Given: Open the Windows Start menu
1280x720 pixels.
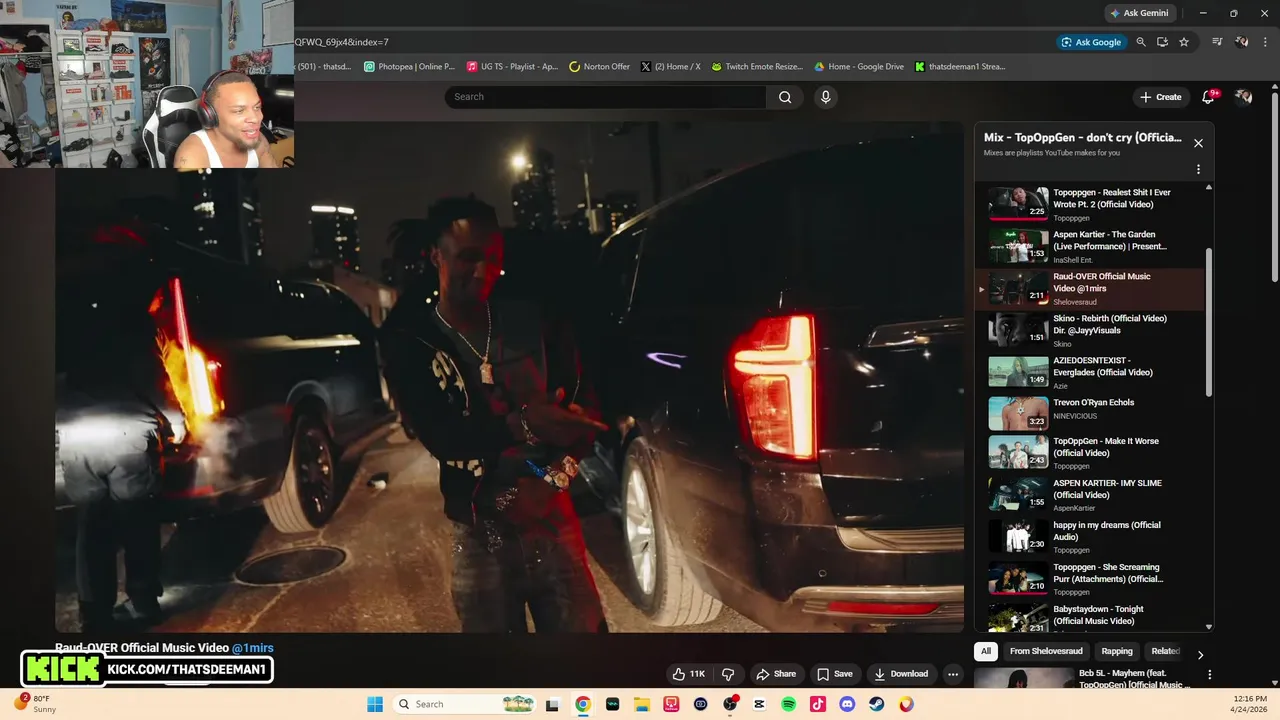Looking at the screenshot, I should click(375, 704).
